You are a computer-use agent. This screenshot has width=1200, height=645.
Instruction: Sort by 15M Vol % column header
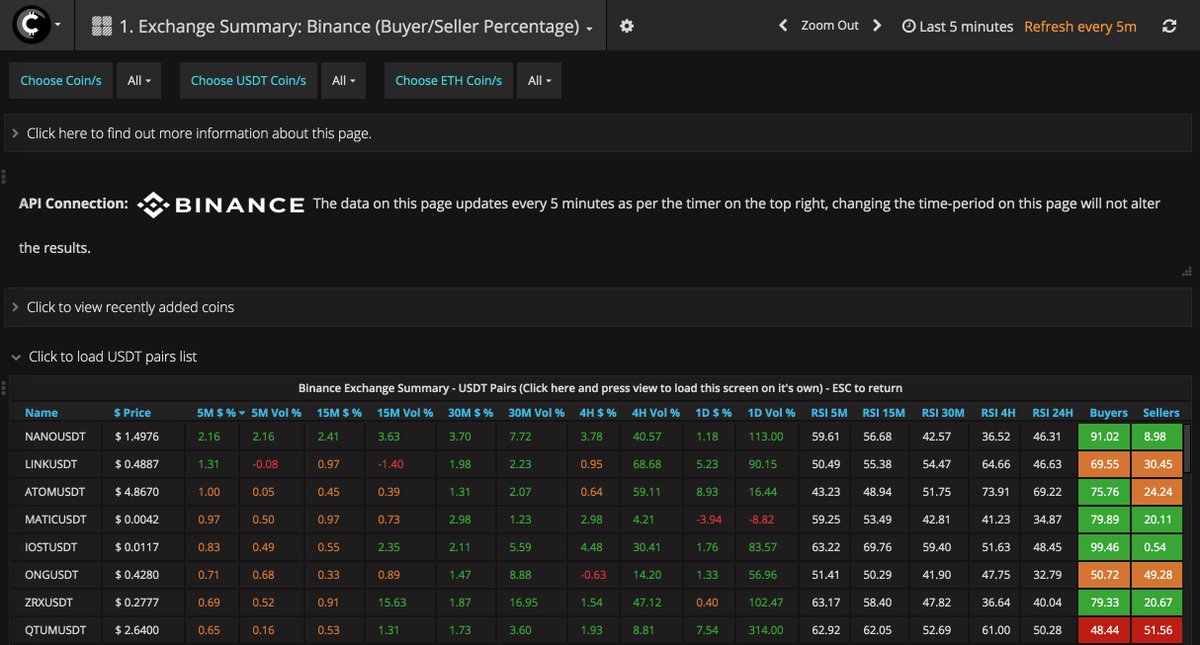click(405, 413)
